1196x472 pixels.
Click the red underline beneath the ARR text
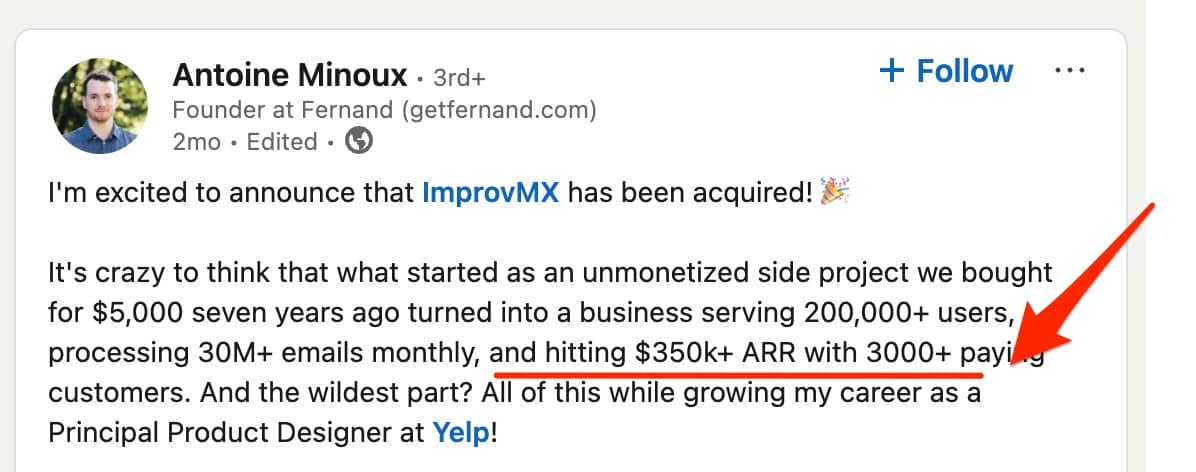738,373
